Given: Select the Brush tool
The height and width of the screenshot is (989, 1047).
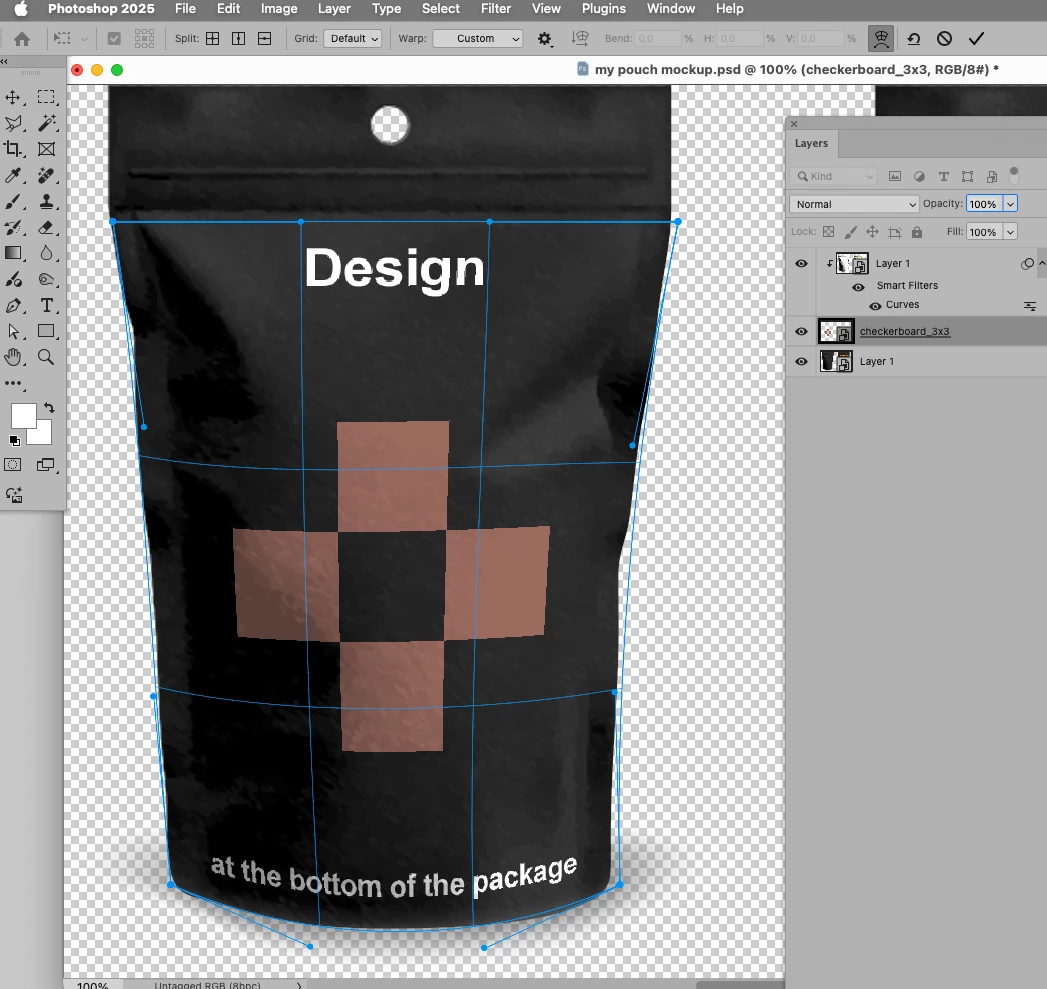Looking at the screenshot, I should [13, 202].
